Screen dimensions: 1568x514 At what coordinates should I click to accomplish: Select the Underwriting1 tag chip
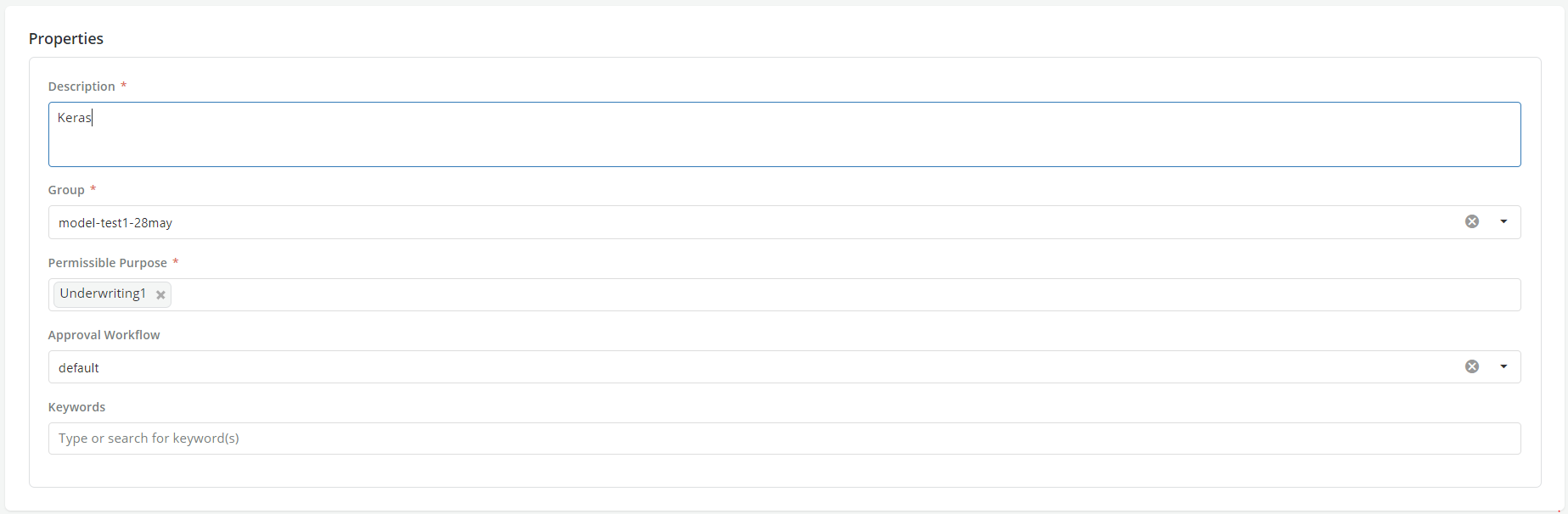pyautogui.click(x=103, y=293)
